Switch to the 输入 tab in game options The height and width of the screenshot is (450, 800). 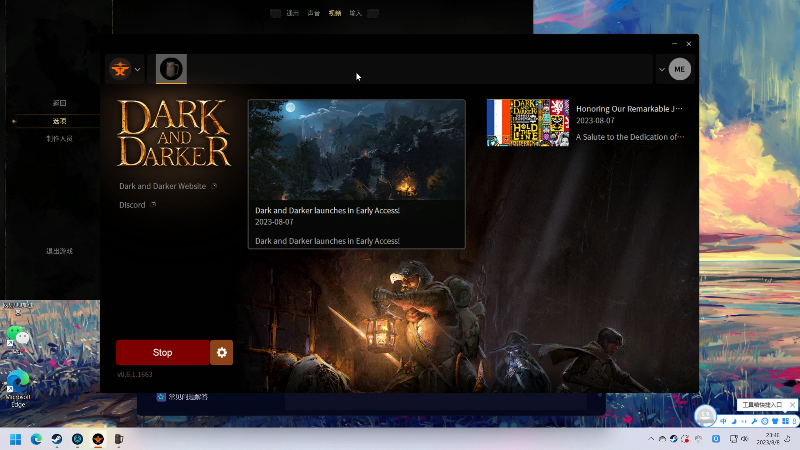click(x=356, y=13)
